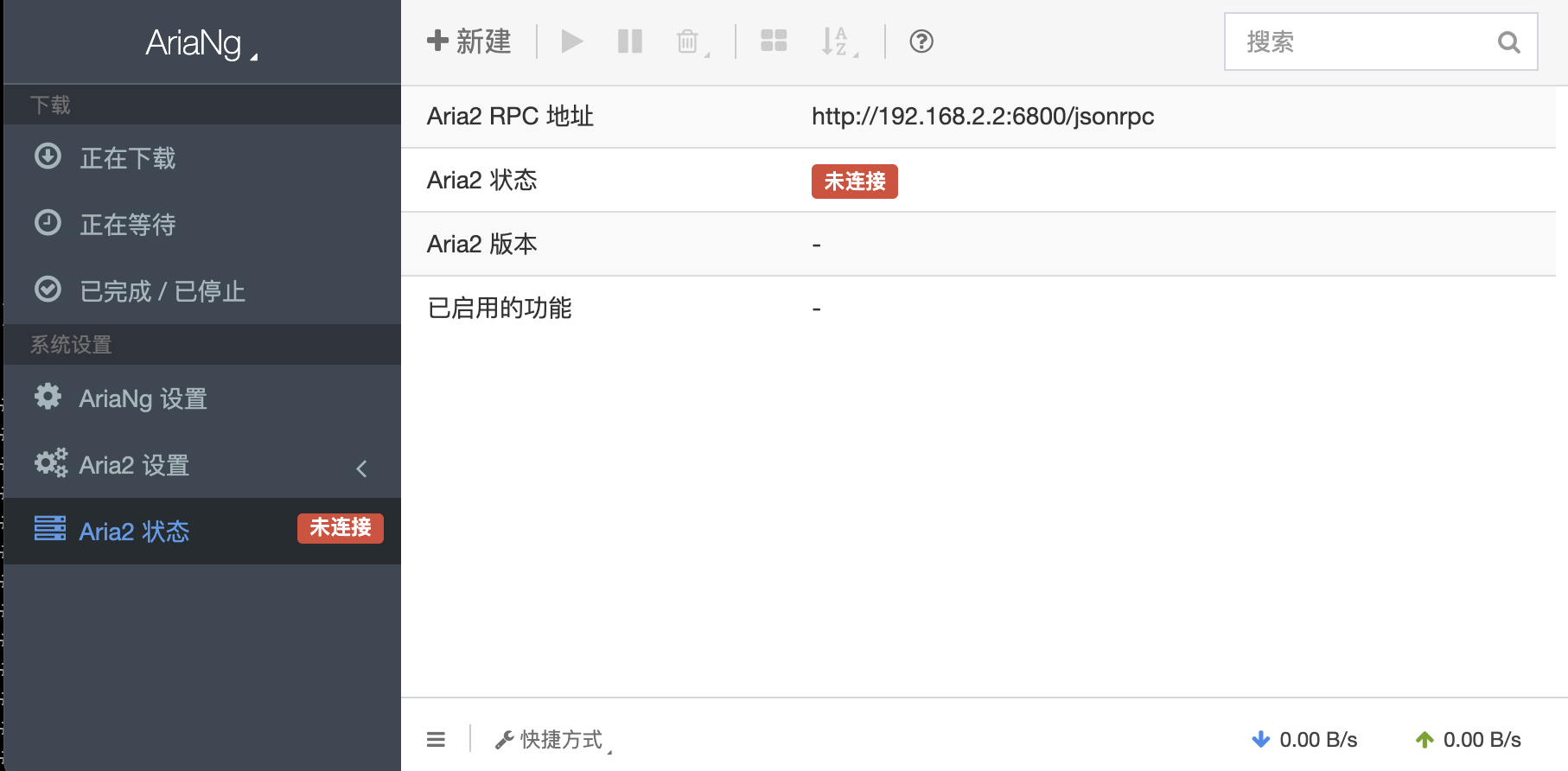Click the magnifier search icon
Screen dimensions: 1568x771
[x=1508, y=41]
